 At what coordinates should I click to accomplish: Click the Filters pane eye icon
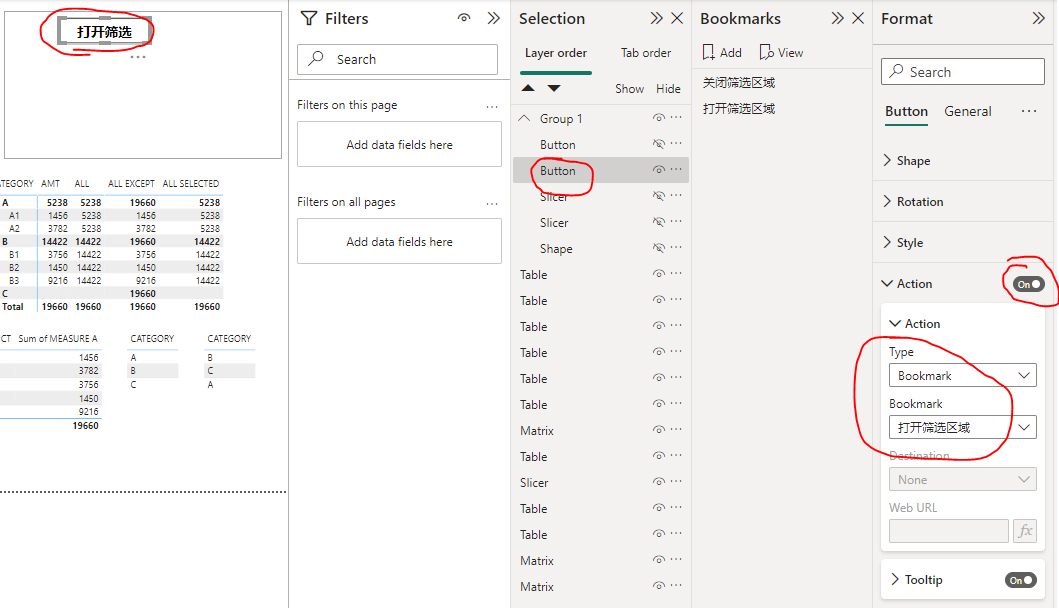pyautogui.click(x=464, y=18)
